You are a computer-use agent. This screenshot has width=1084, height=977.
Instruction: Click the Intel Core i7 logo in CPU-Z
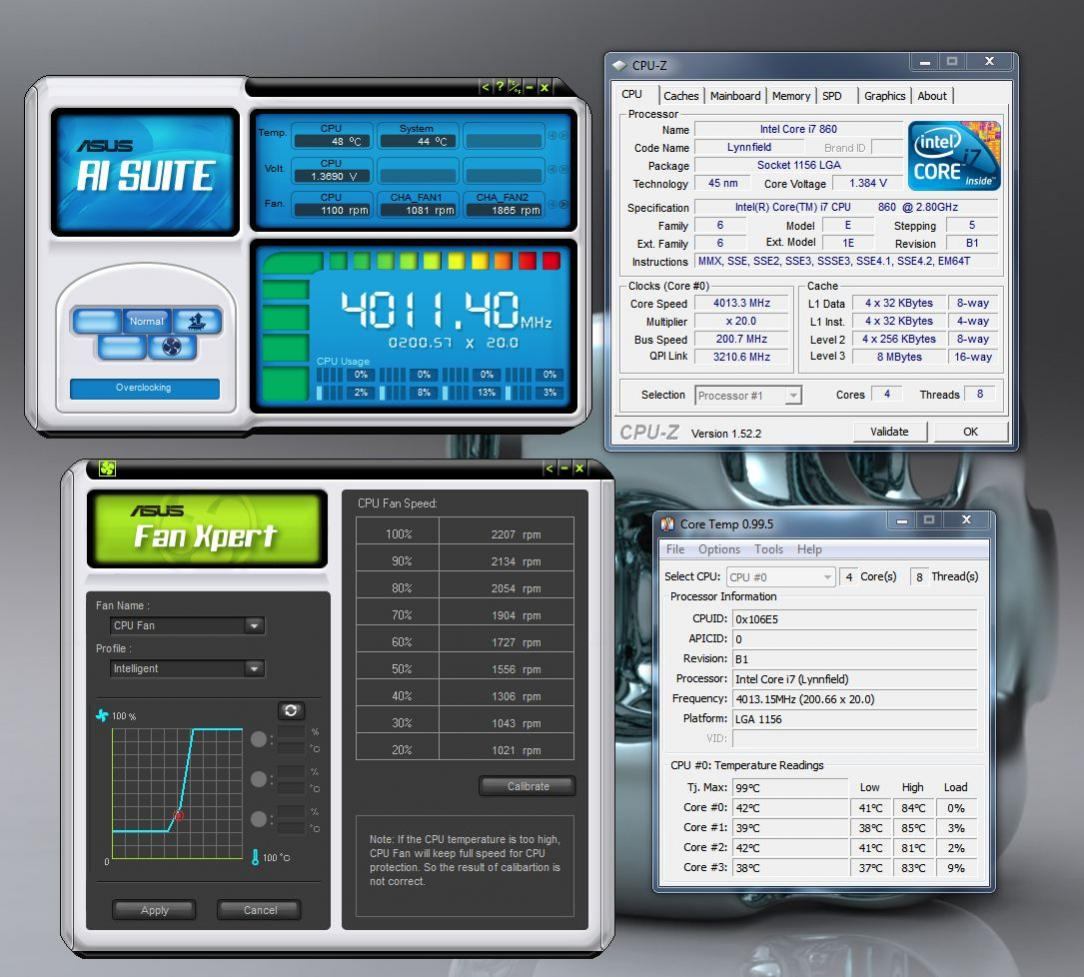[x=953, y=156]
